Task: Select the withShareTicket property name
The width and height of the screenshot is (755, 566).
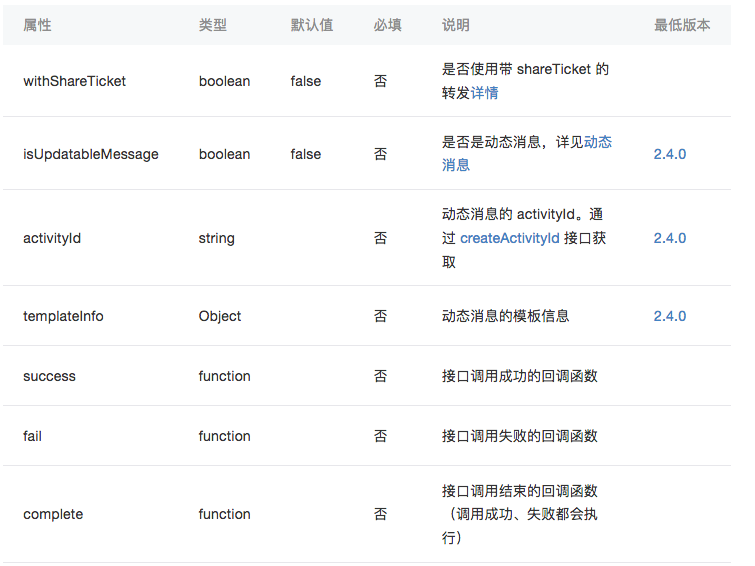Action: [74, 81]
